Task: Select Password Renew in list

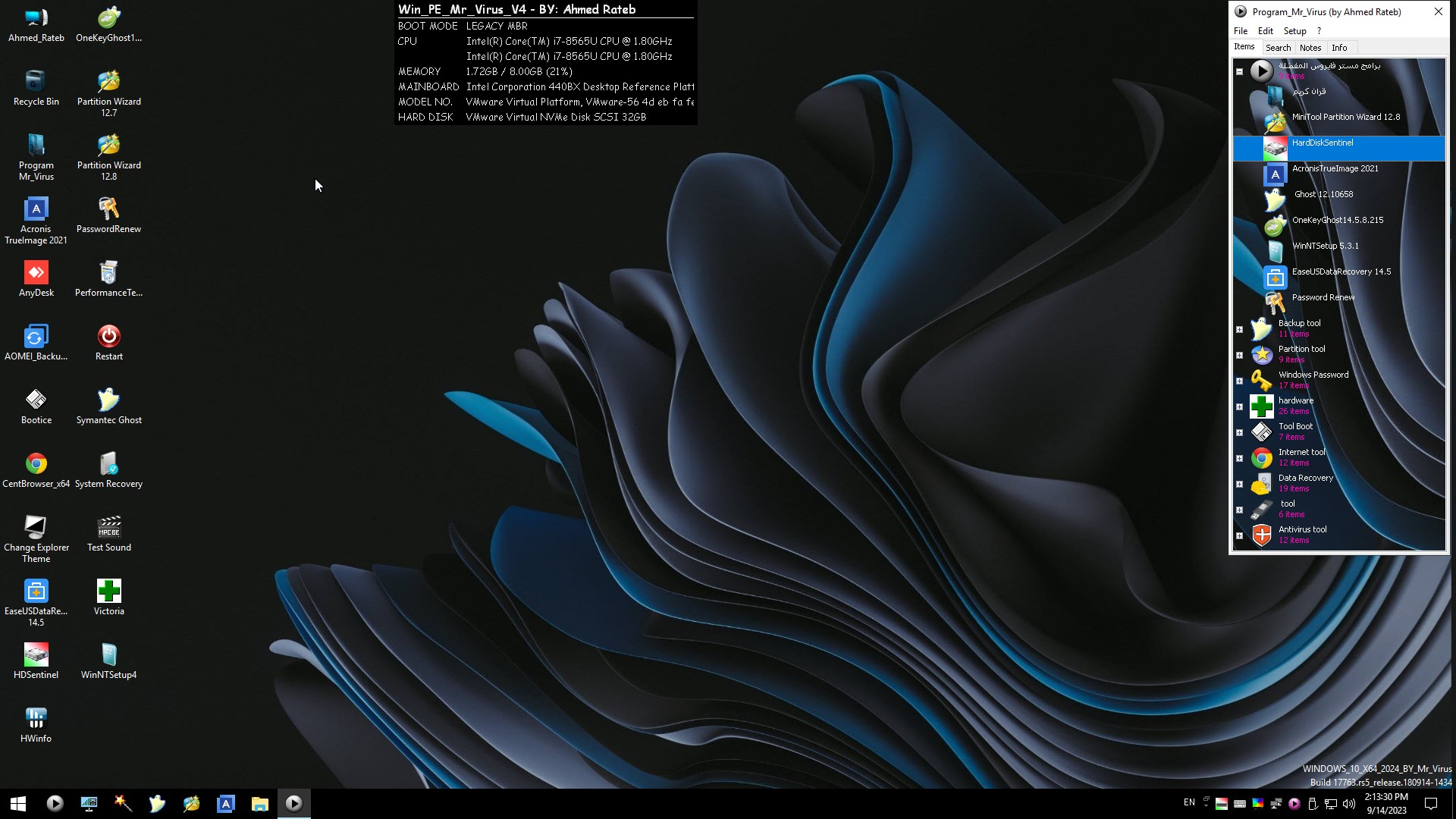Action: [x=1339, y=303]
